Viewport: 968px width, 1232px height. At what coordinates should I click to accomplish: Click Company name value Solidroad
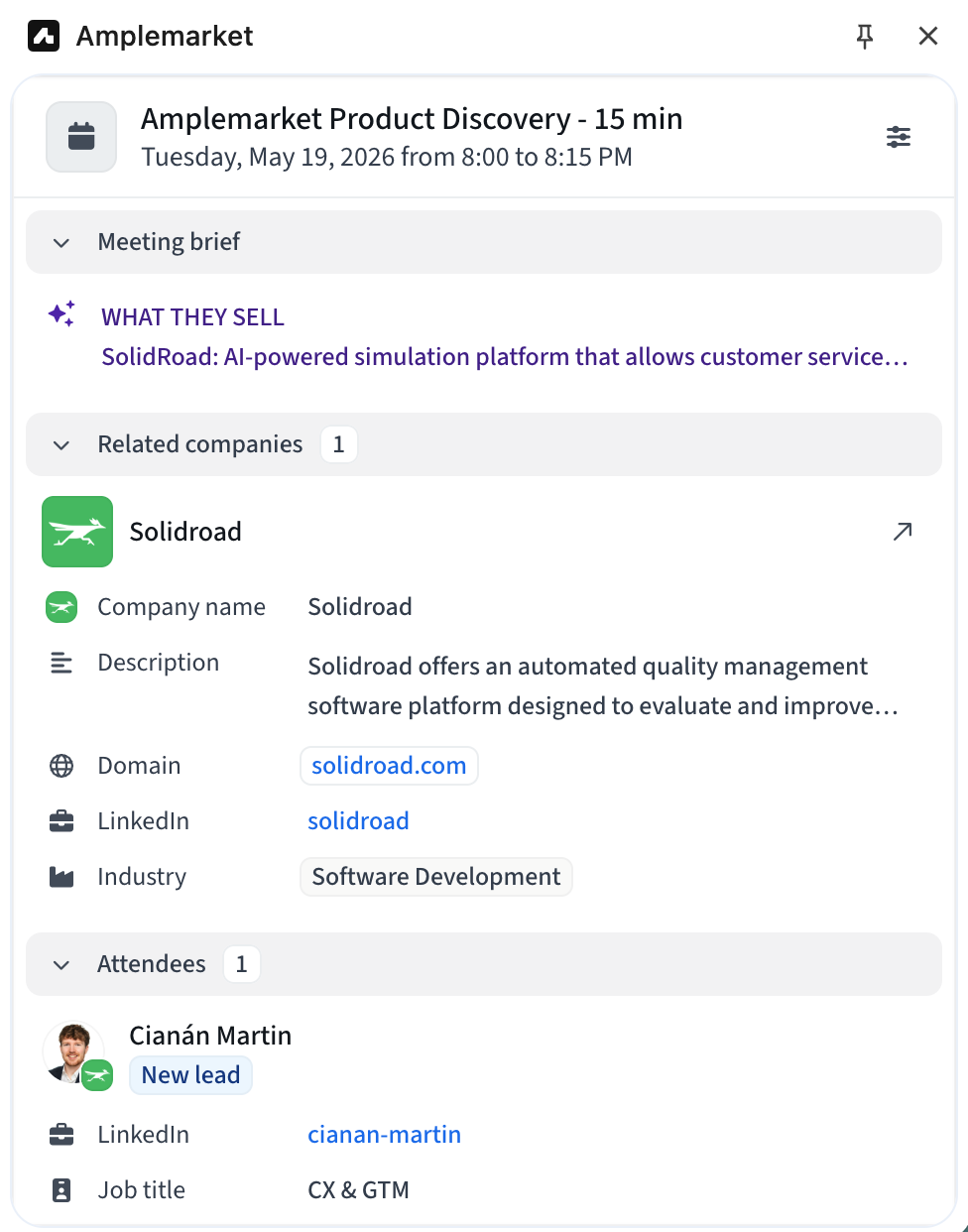tap(360, 607)
